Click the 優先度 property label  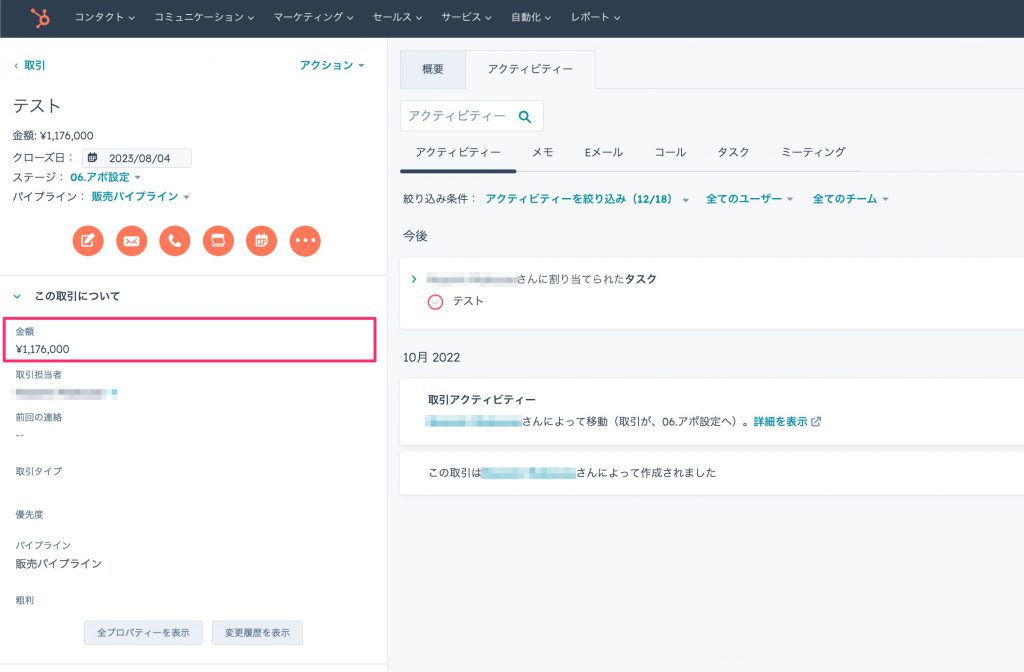point(29,515)
